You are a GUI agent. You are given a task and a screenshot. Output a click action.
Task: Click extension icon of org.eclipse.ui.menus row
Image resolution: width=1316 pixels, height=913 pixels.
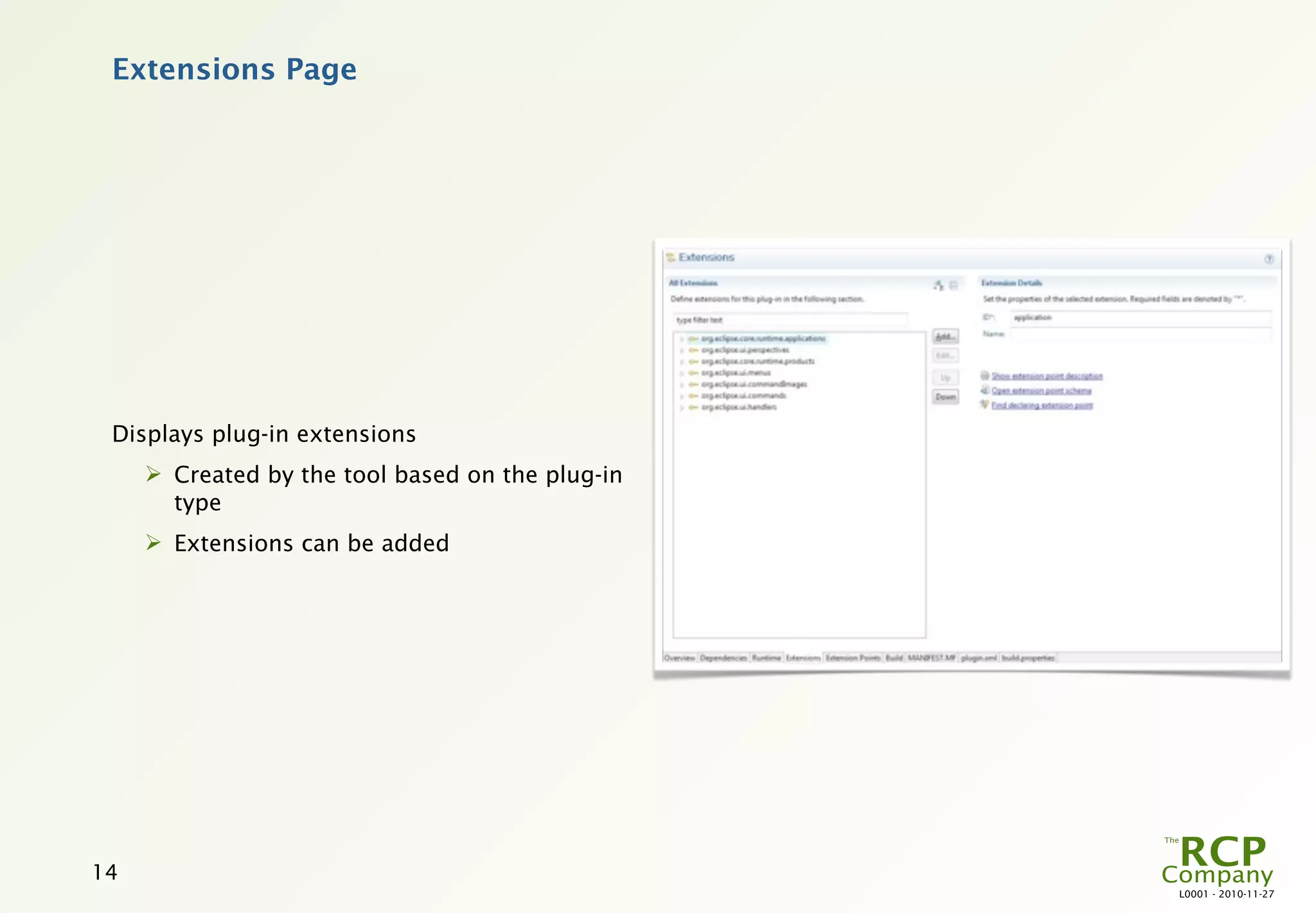point(693,373)
